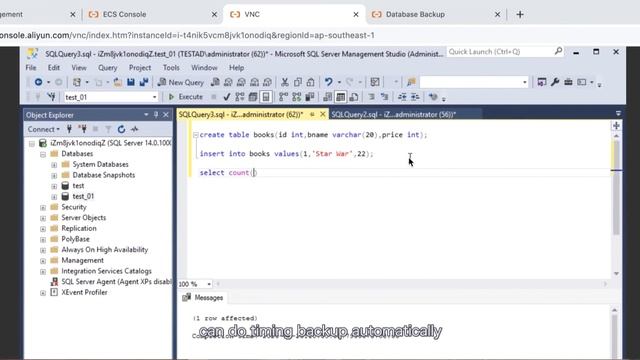Click the browser address bar URL
This screenshot has height=360, width=640.
(187, 36)
